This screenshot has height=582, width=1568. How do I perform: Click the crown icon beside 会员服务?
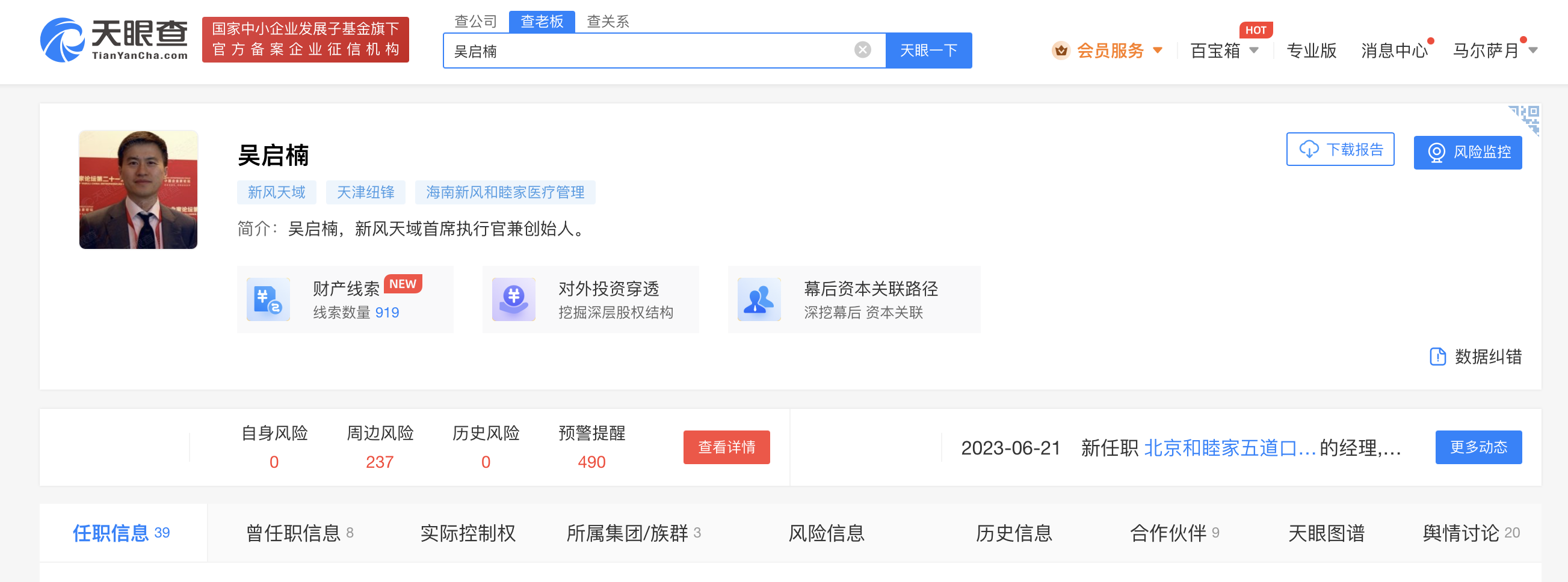click(x=1061, y=51)
